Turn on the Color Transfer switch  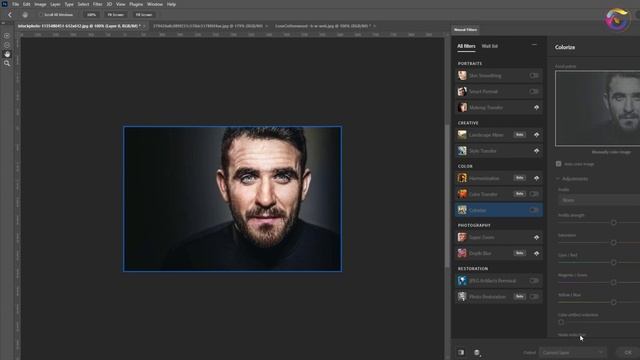pos(534,194)
